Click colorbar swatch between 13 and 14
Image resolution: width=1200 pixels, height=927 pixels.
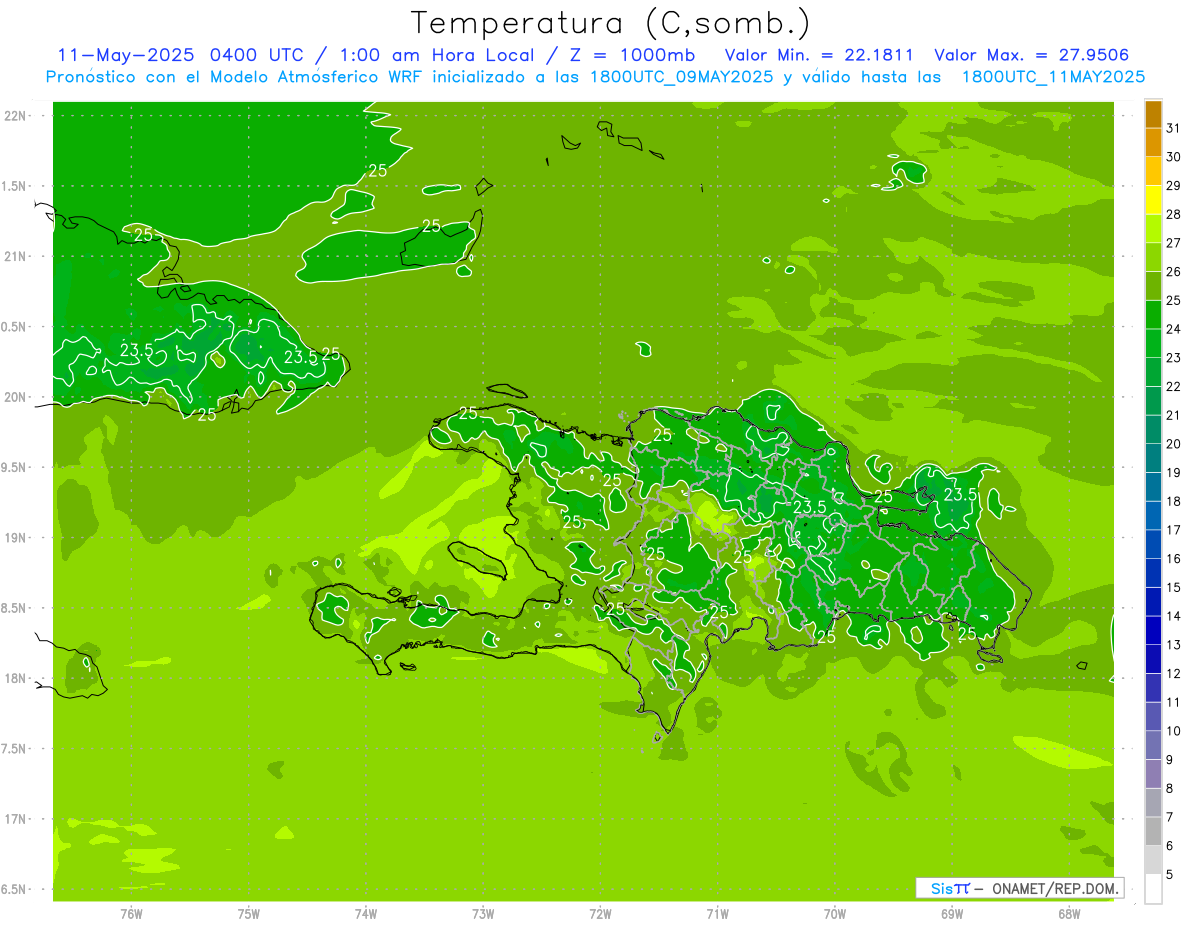click(1153, 630)
